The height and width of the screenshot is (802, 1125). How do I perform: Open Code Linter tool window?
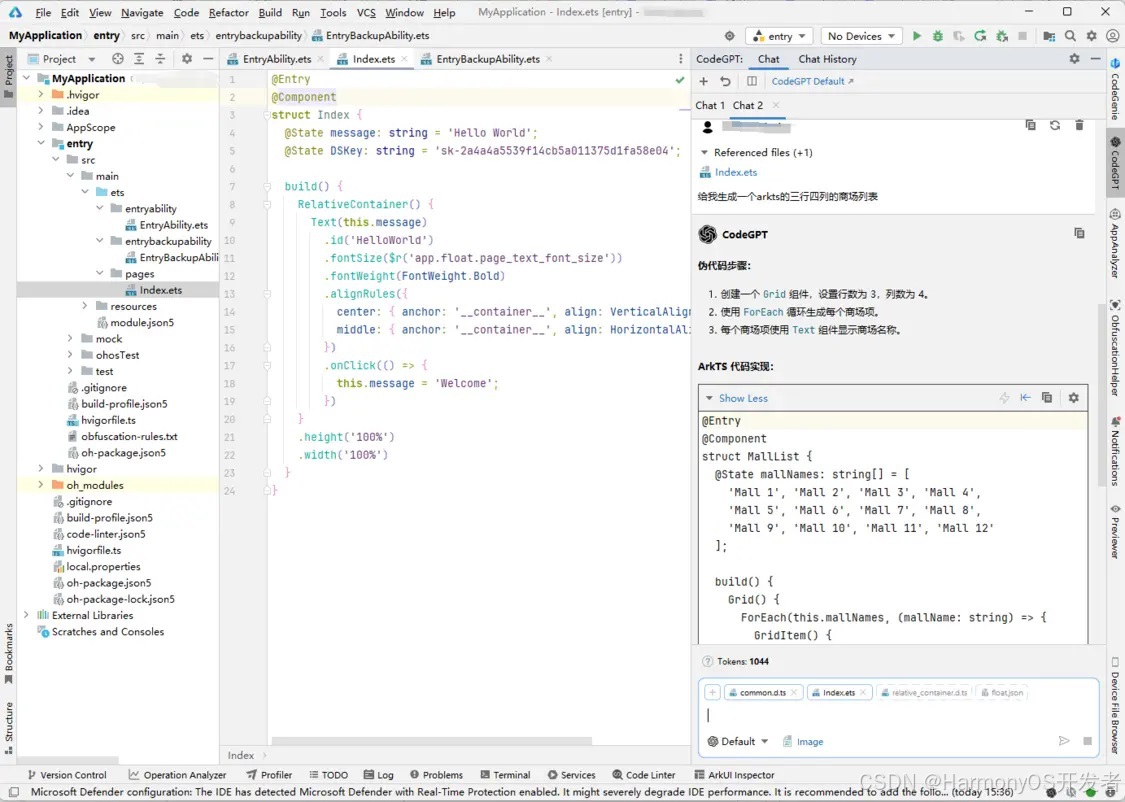(644, 775)
